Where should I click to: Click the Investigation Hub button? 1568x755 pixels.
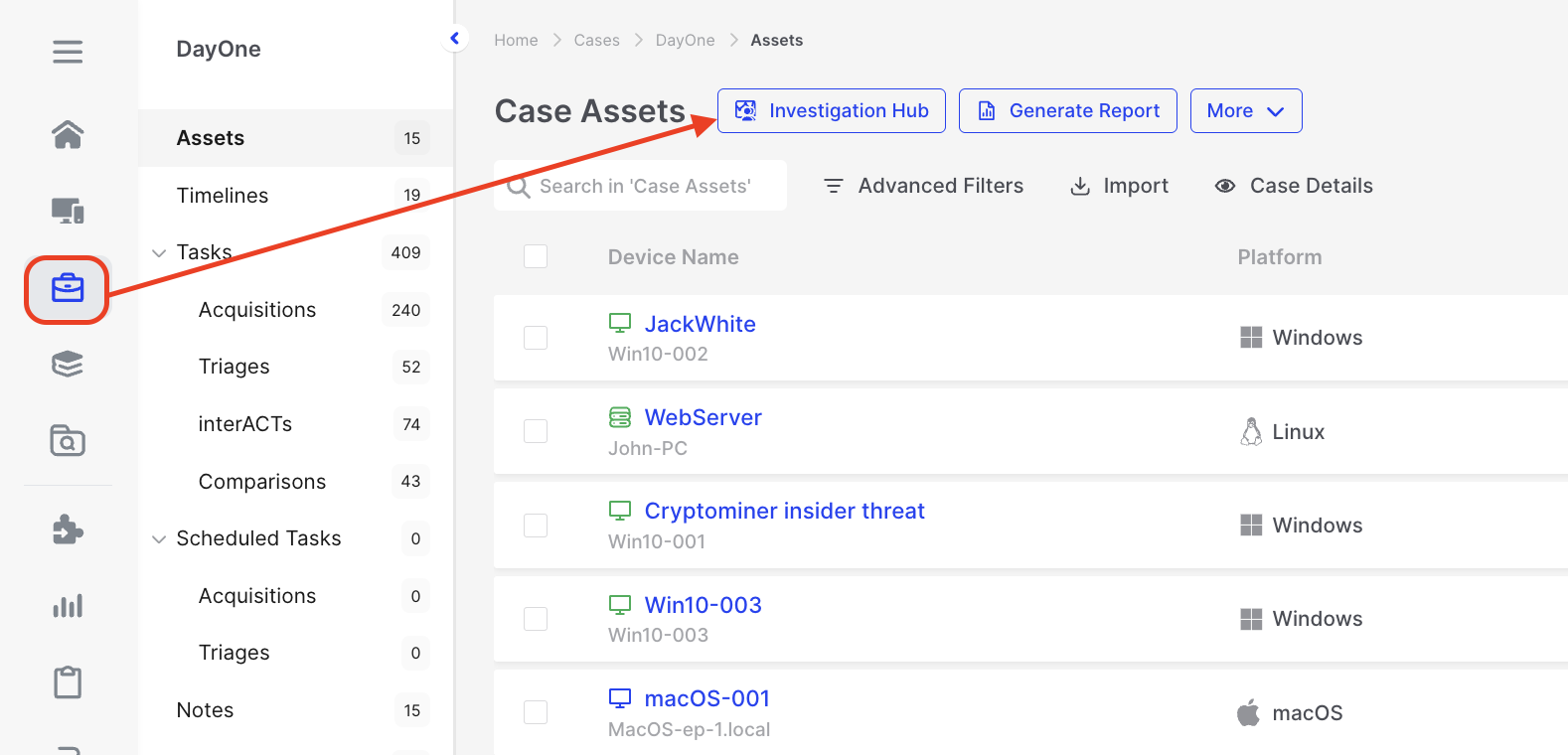(832, 111)
